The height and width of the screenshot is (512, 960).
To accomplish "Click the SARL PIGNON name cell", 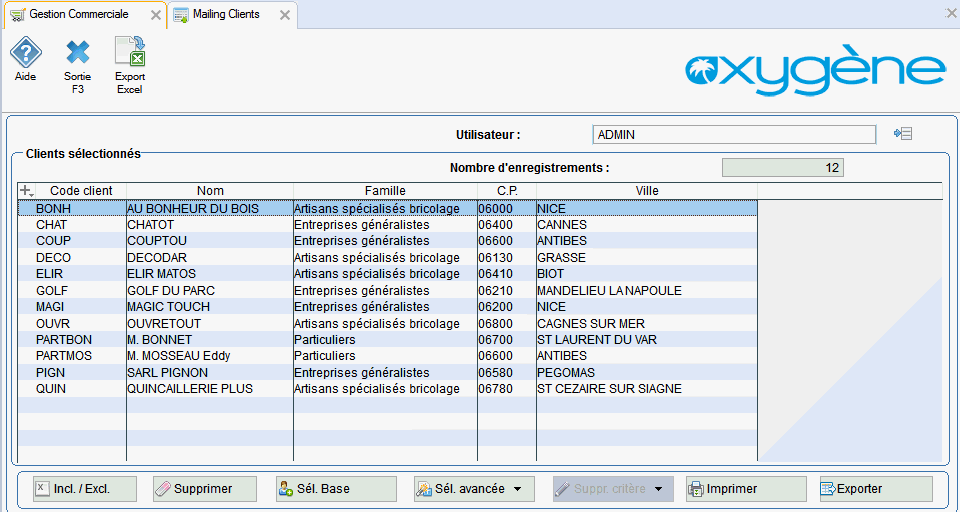I will pyautogui.click(x=210, y=372).
